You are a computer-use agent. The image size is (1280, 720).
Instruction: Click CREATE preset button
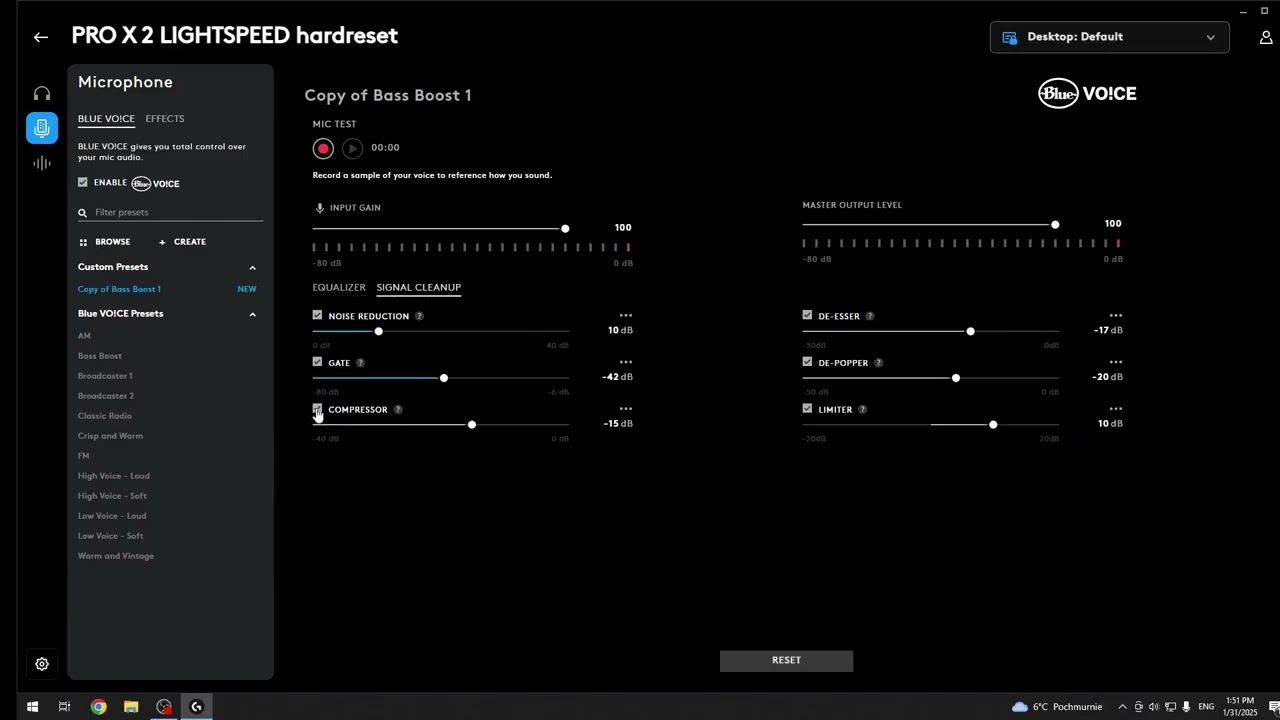coord(182,242)
